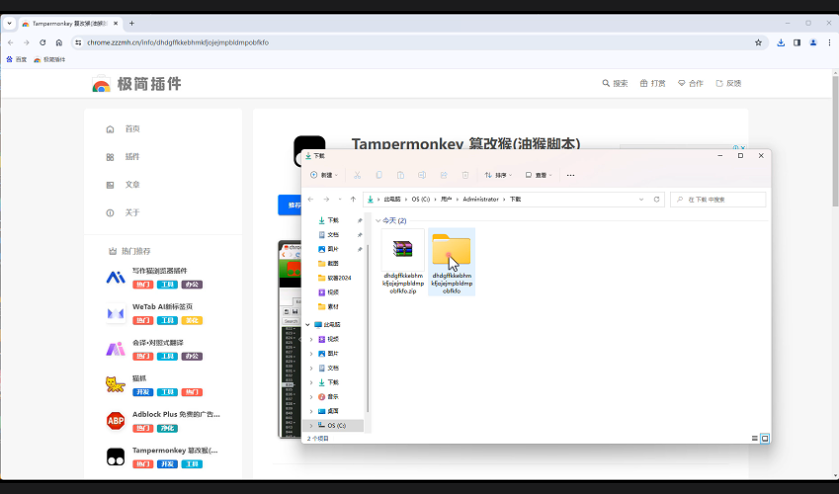This screenshot has width=839, height=494.
Task: Click the 美化 tag under WeTab
Action: tap(192, 321)
